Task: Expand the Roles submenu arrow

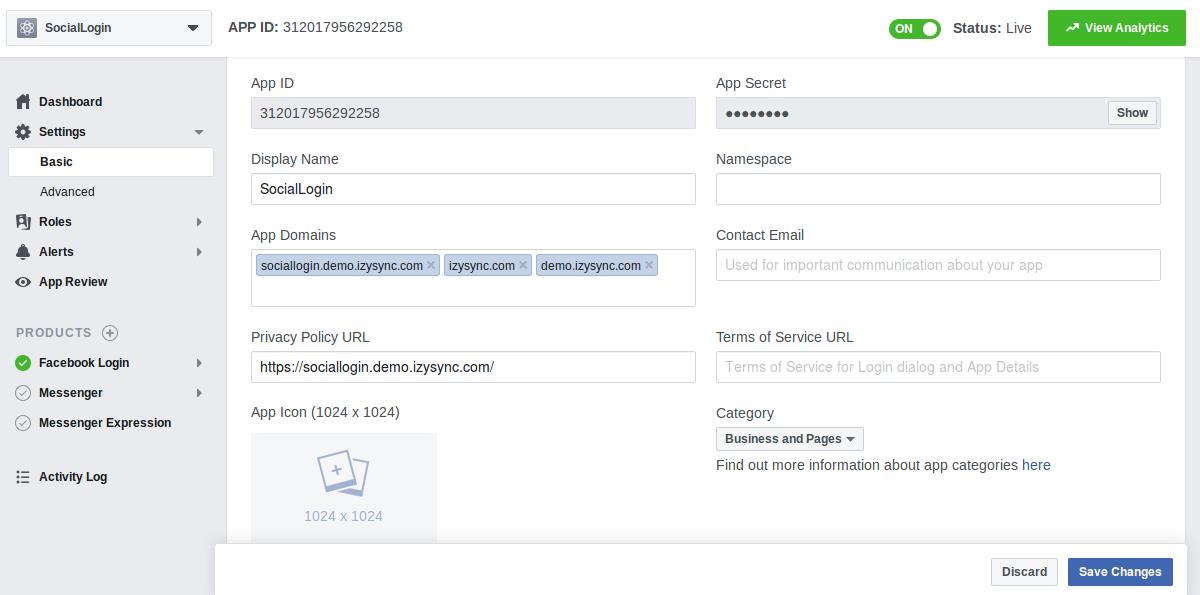Action: [x=199, y=222]
